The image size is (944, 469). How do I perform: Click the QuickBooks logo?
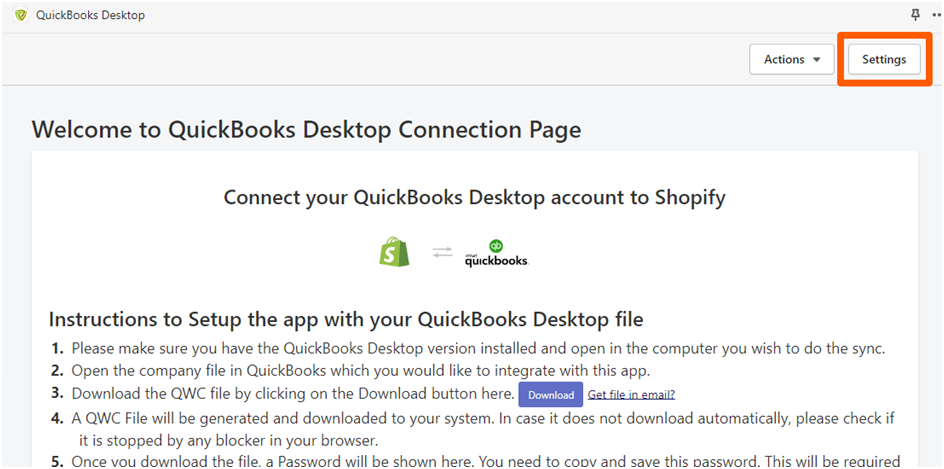[496, 253]
